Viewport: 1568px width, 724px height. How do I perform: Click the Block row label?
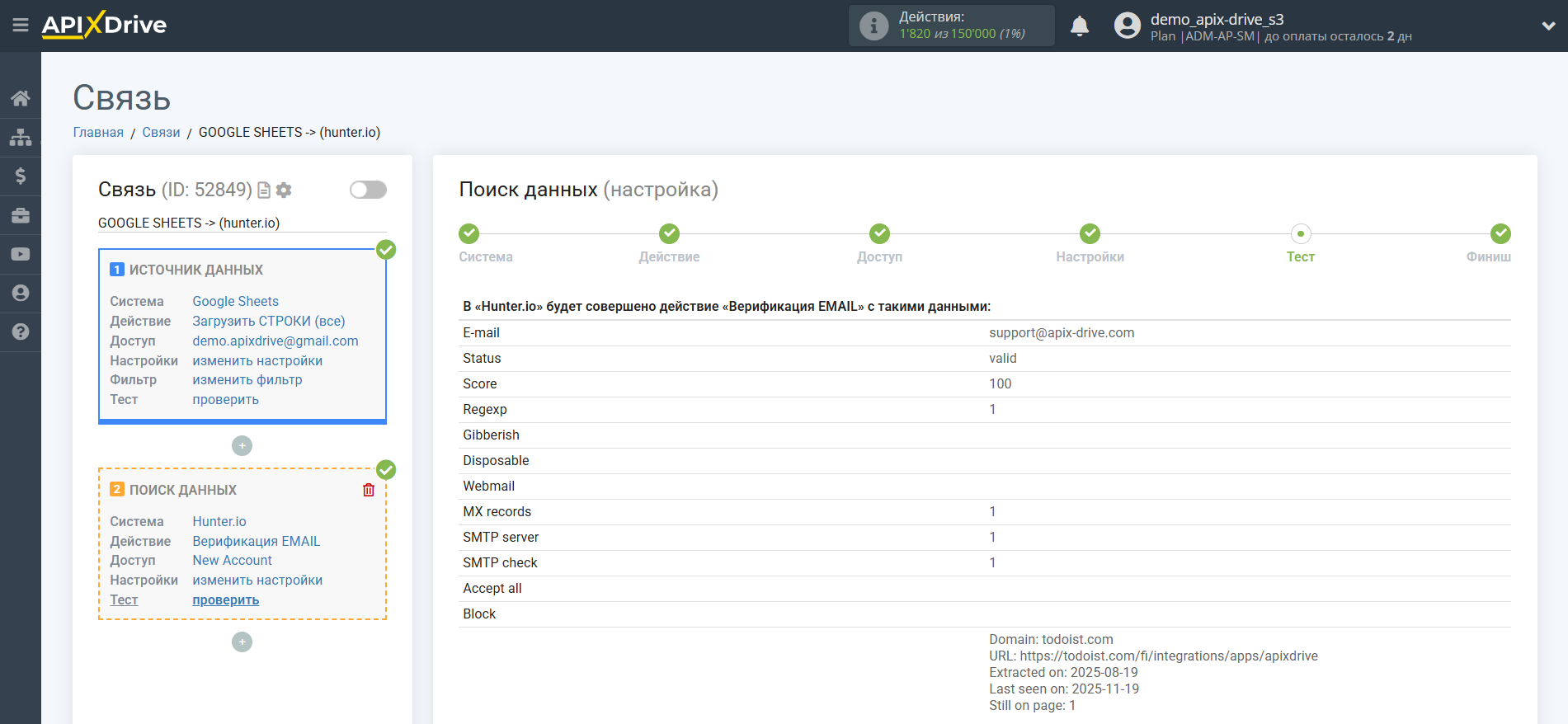(479, 614)
